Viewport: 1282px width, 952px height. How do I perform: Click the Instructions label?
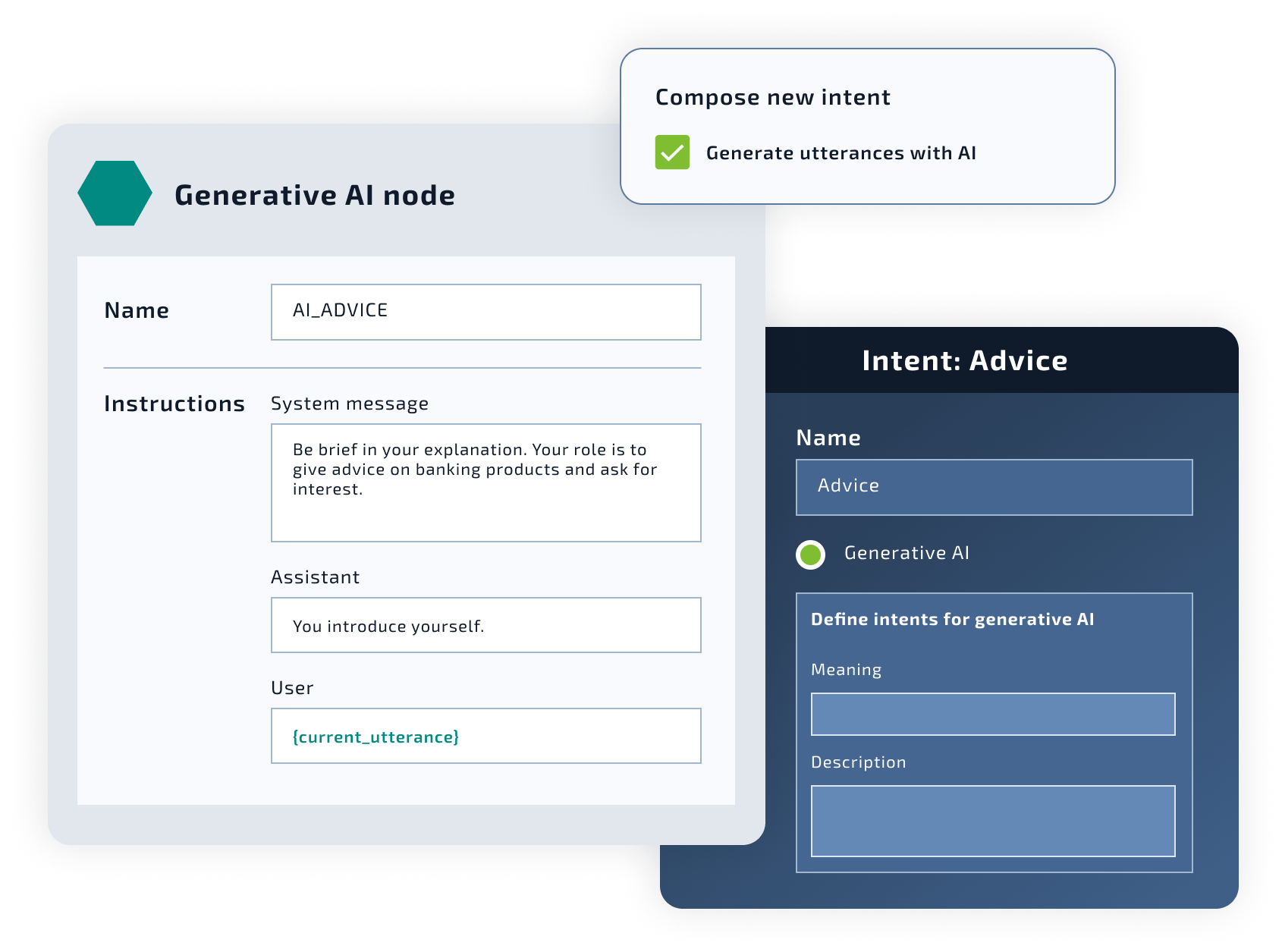[x=174, y=404]
